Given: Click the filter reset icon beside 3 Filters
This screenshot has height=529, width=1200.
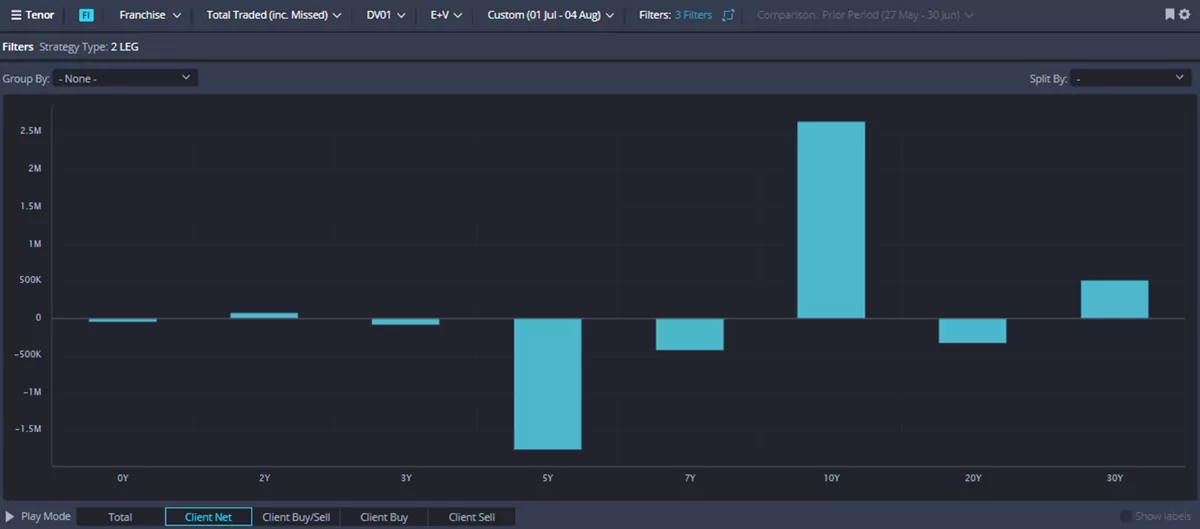Looking at the screenshot, I should click(x=728, y=15).
